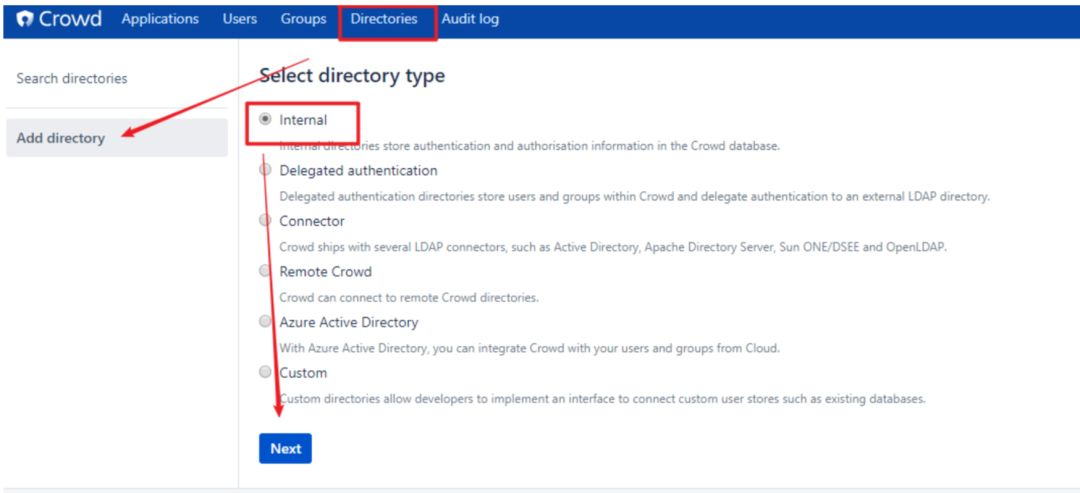Click the 'Internal' option label
1080x493 pixels.
(x=303, y=120)
